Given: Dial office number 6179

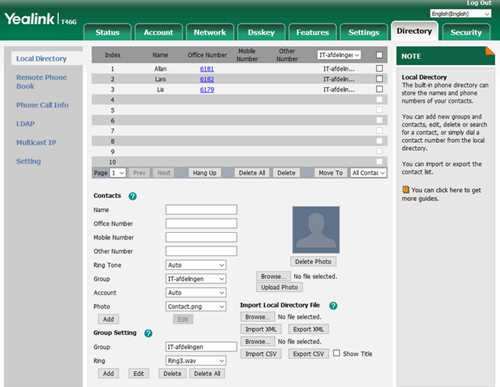Looking at the screenshot, I should click(207, 89).
